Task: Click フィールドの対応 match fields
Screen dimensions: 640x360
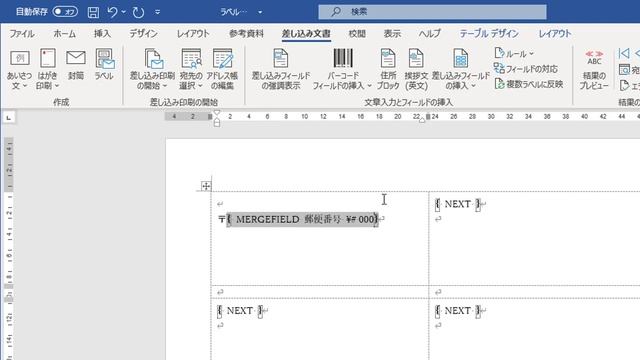Action: pos(526,69)
